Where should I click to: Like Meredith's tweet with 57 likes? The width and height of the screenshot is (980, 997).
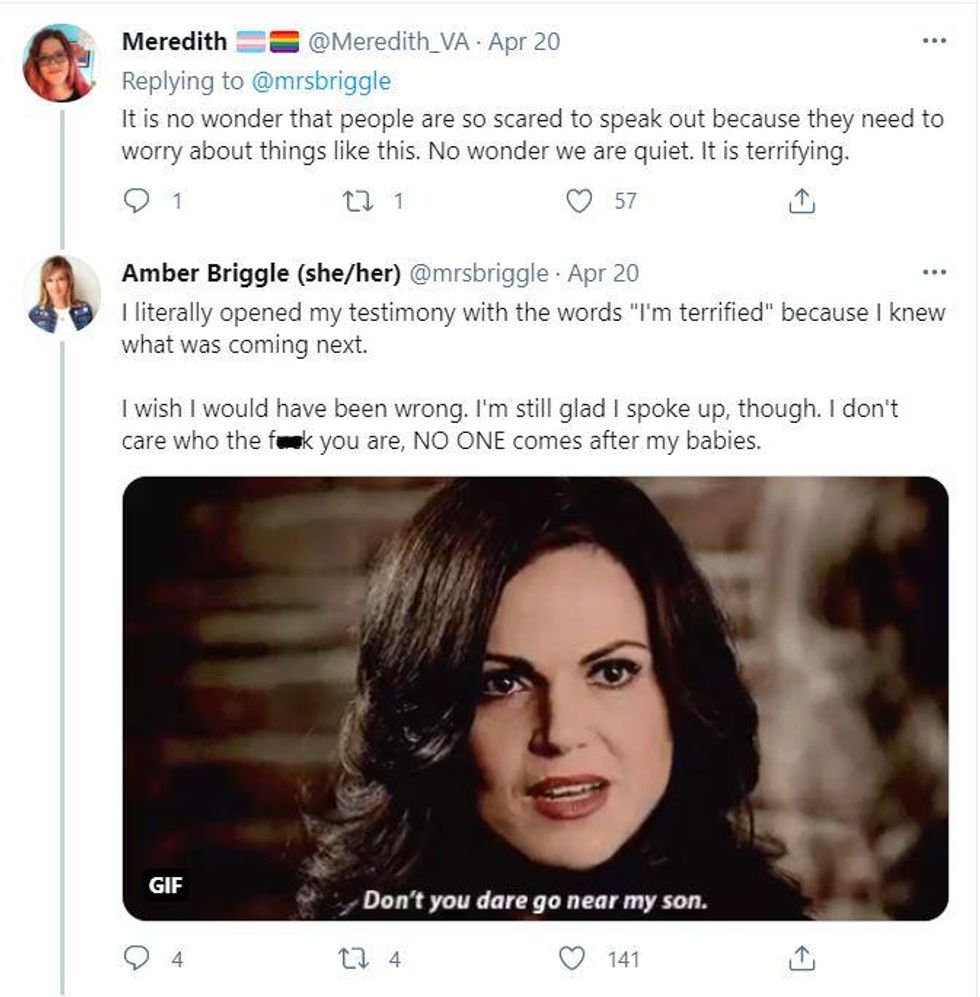579,201
